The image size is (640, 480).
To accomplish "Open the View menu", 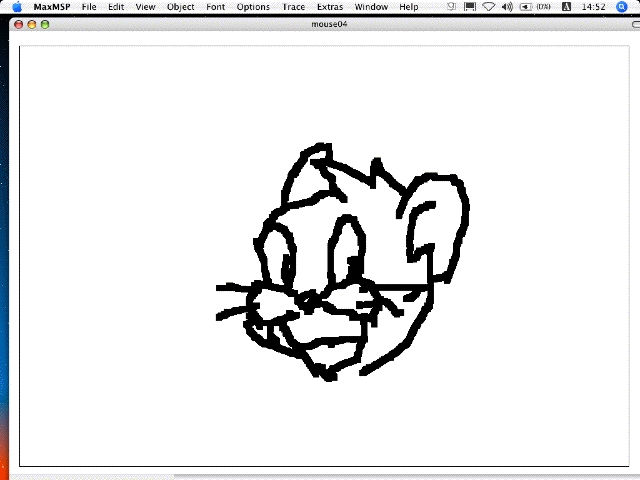I will pos(145,7).
